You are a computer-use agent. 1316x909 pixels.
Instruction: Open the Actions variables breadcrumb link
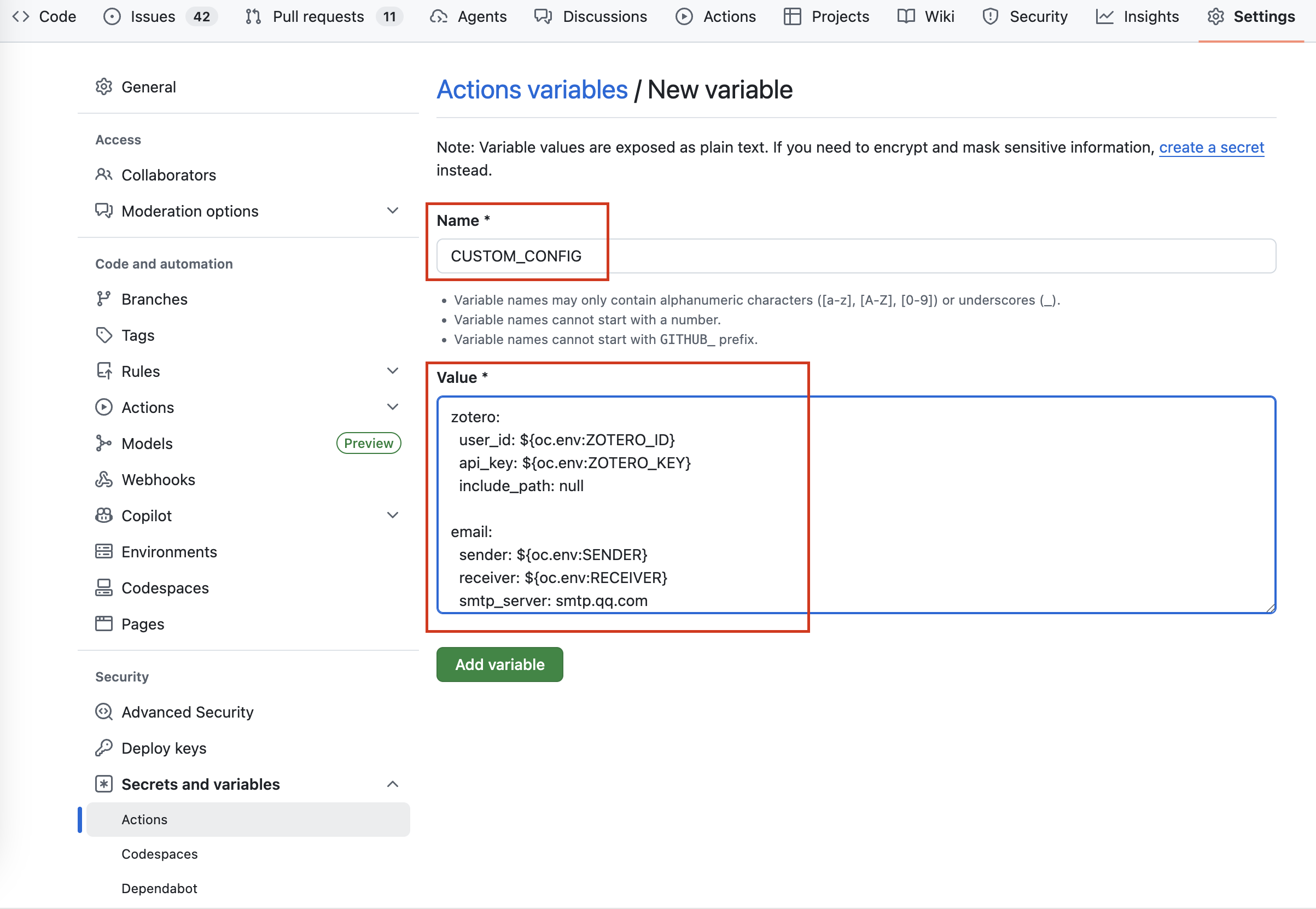532,89
